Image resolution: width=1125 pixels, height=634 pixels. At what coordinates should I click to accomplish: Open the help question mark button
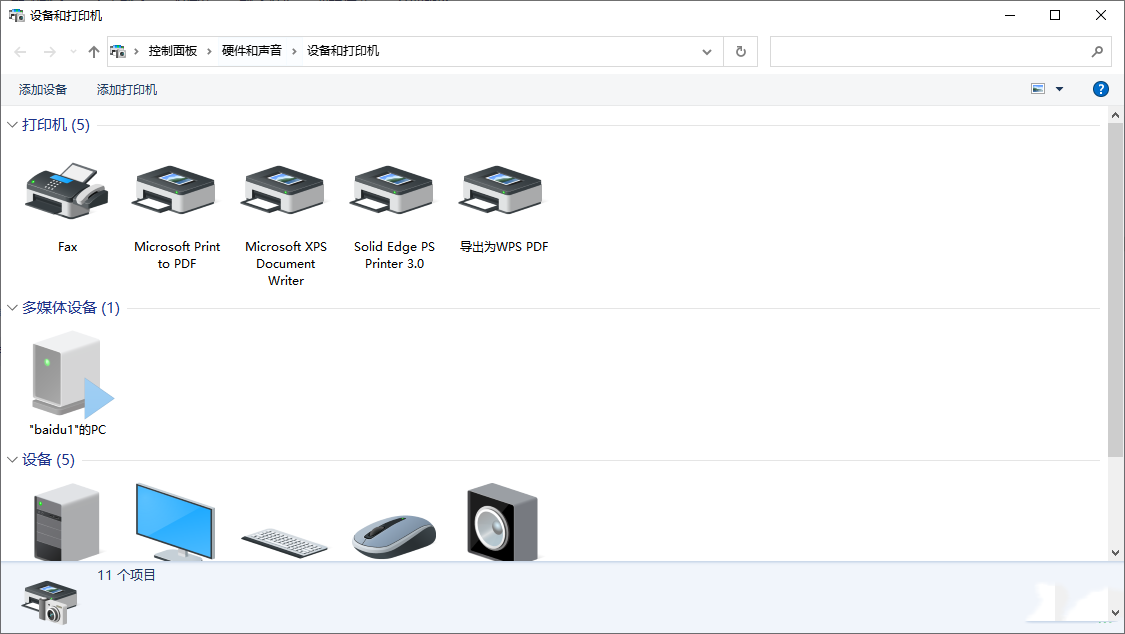[1101, 89]
